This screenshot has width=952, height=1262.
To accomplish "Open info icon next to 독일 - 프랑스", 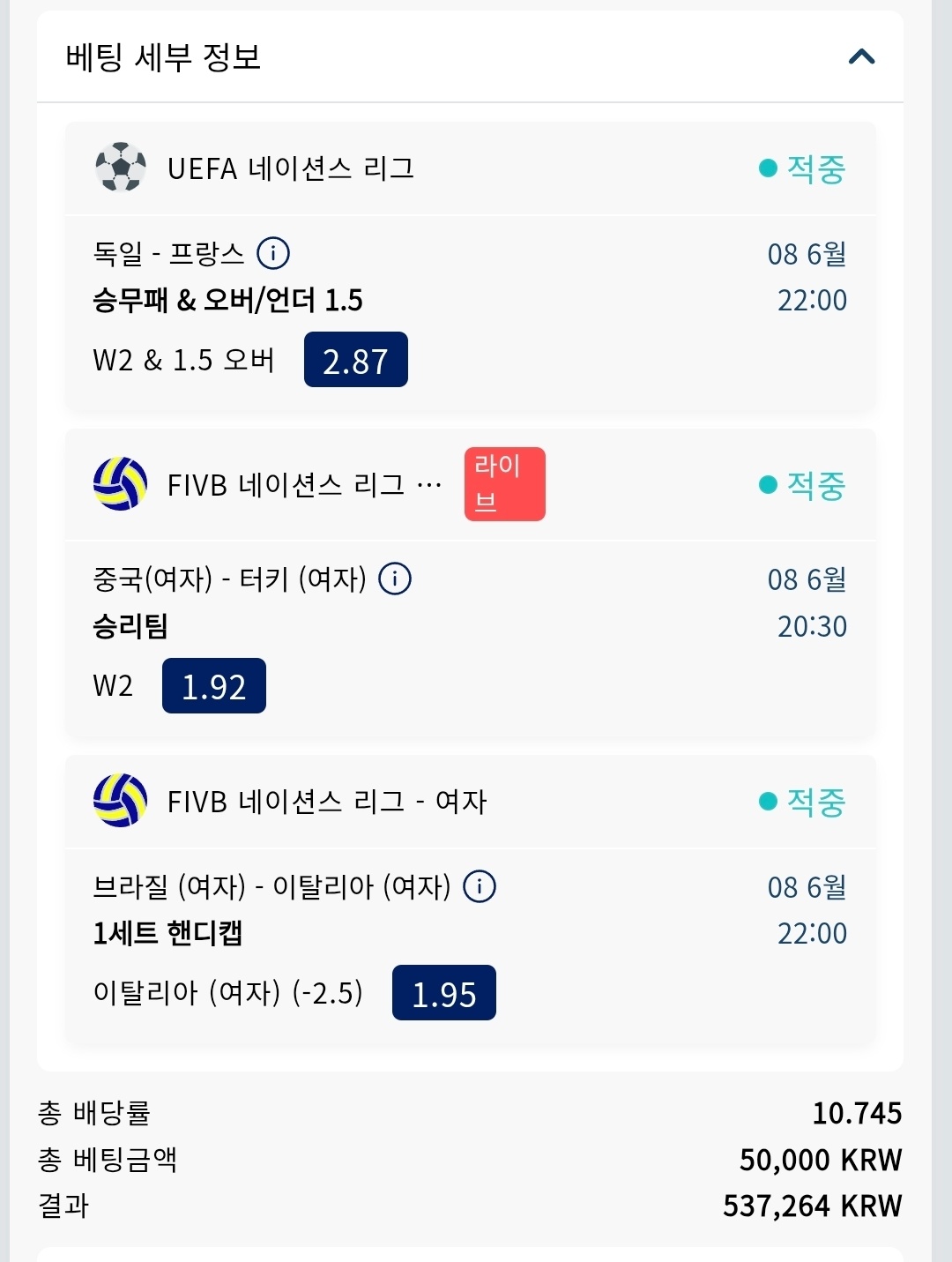I will coord(273,254).
